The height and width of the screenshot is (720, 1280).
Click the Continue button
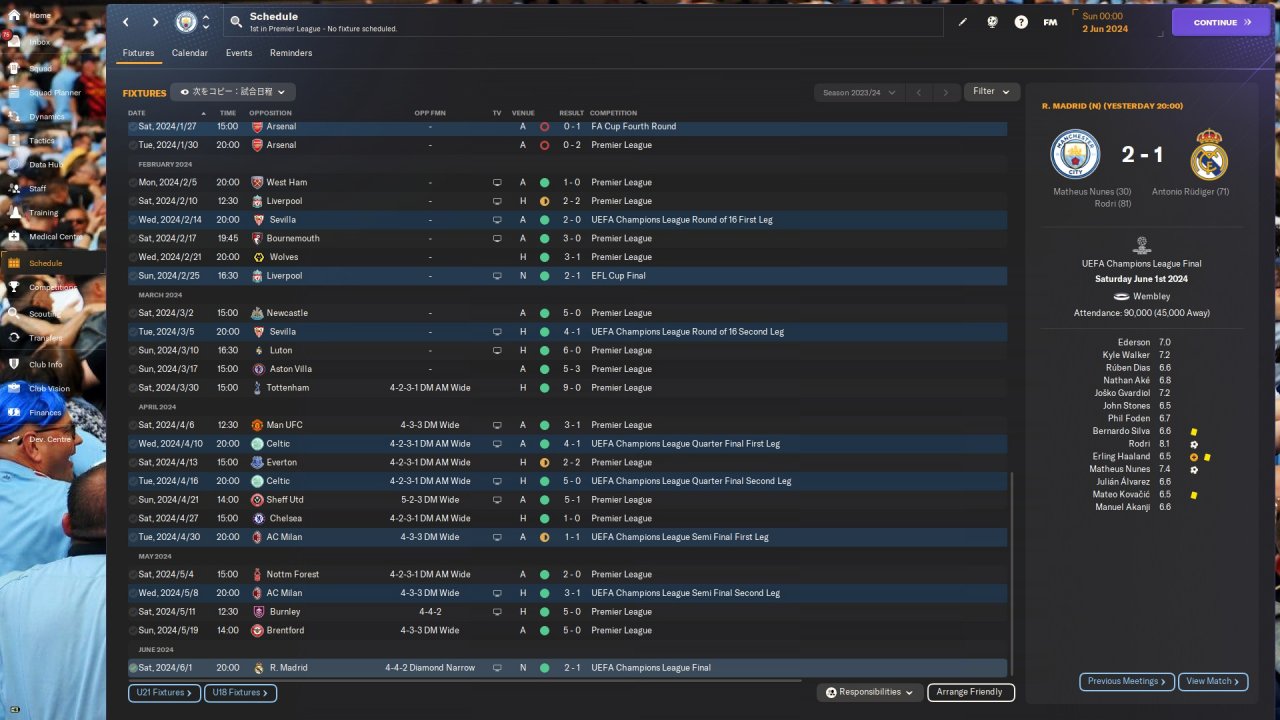tap(1220, 22)
